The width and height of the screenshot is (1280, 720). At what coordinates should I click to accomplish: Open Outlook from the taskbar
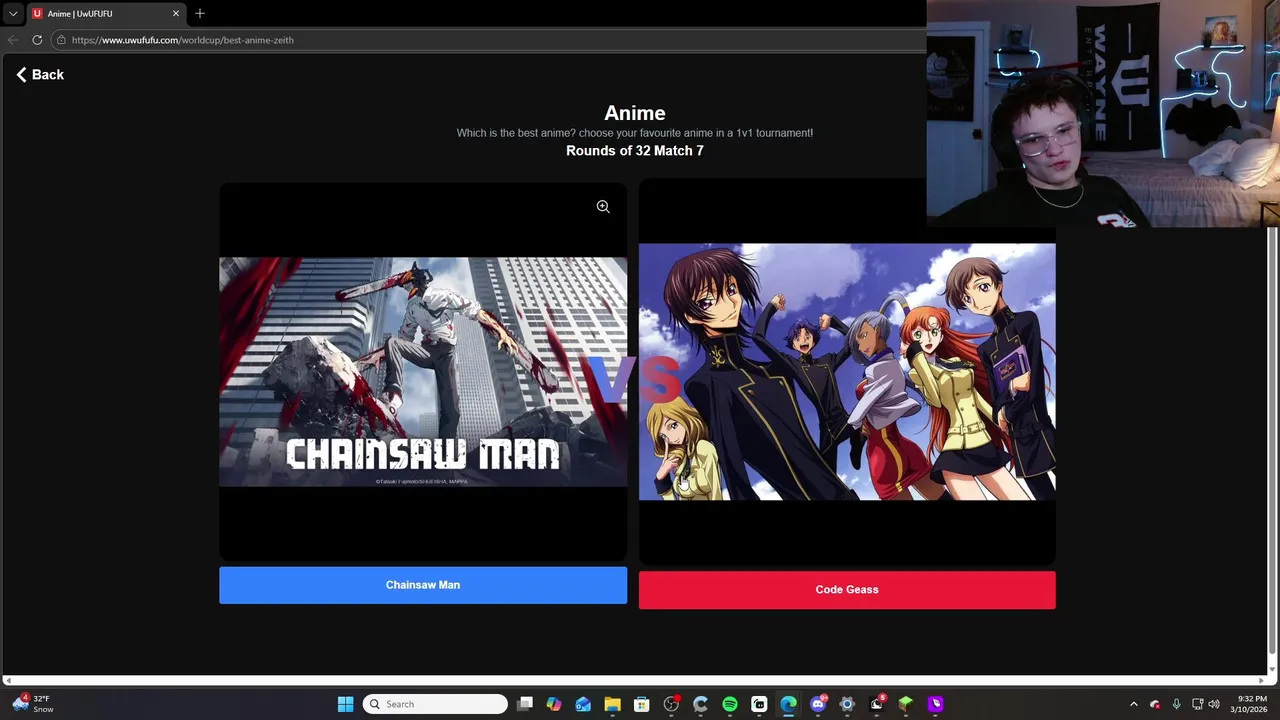click(x=583, y=704)
